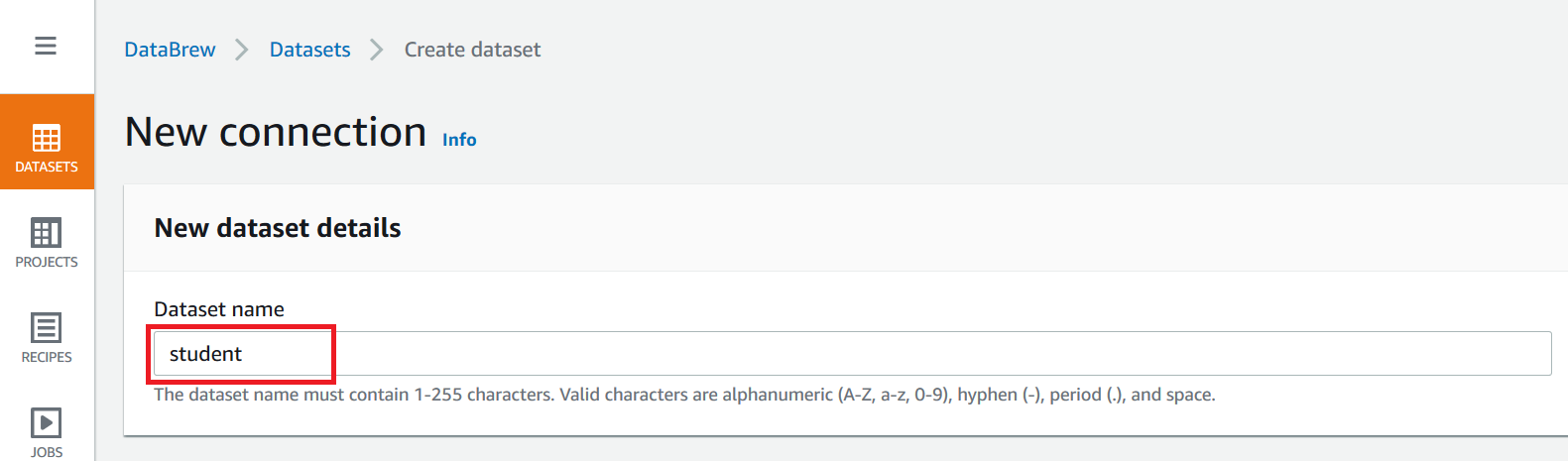Click the Dataset name field label
The width and height of the screenshot is (1568, 461).
click(219, 309)
